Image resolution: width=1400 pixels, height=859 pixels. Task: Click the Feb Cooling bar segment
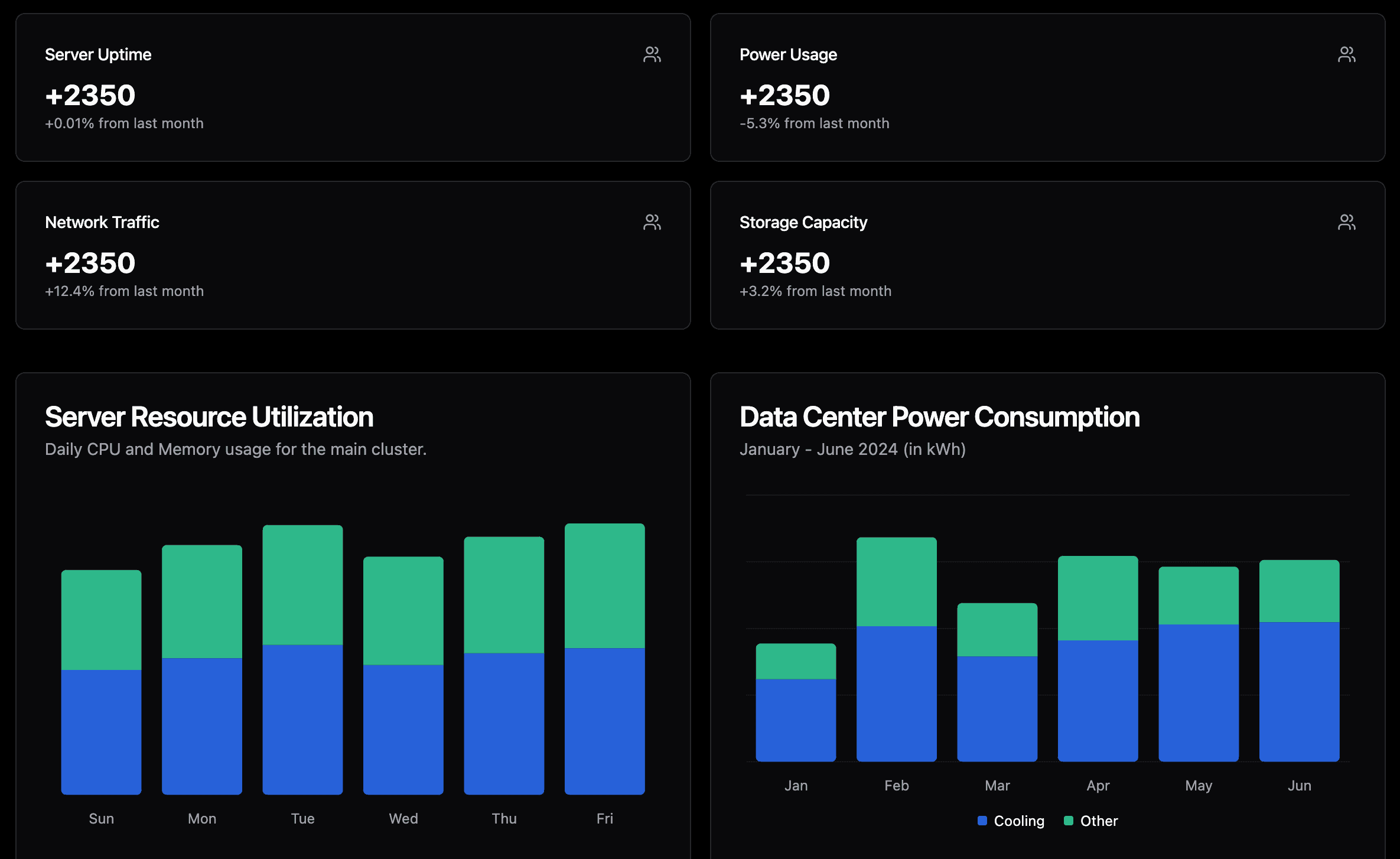pos(897,694)
